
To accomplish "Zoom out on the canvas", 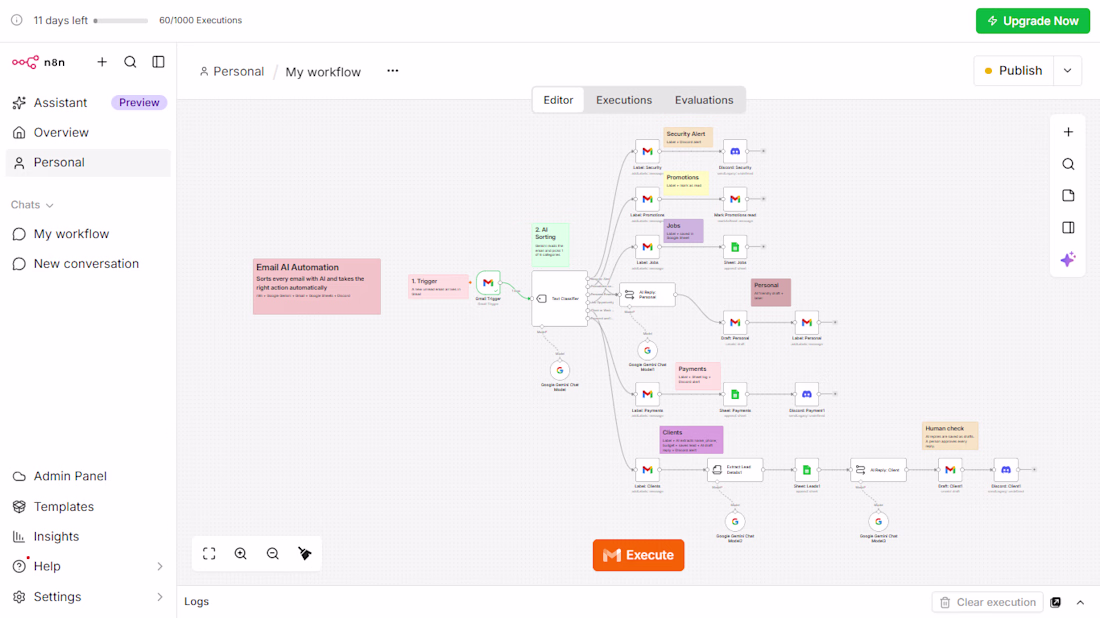I will (x=273, y=553).
